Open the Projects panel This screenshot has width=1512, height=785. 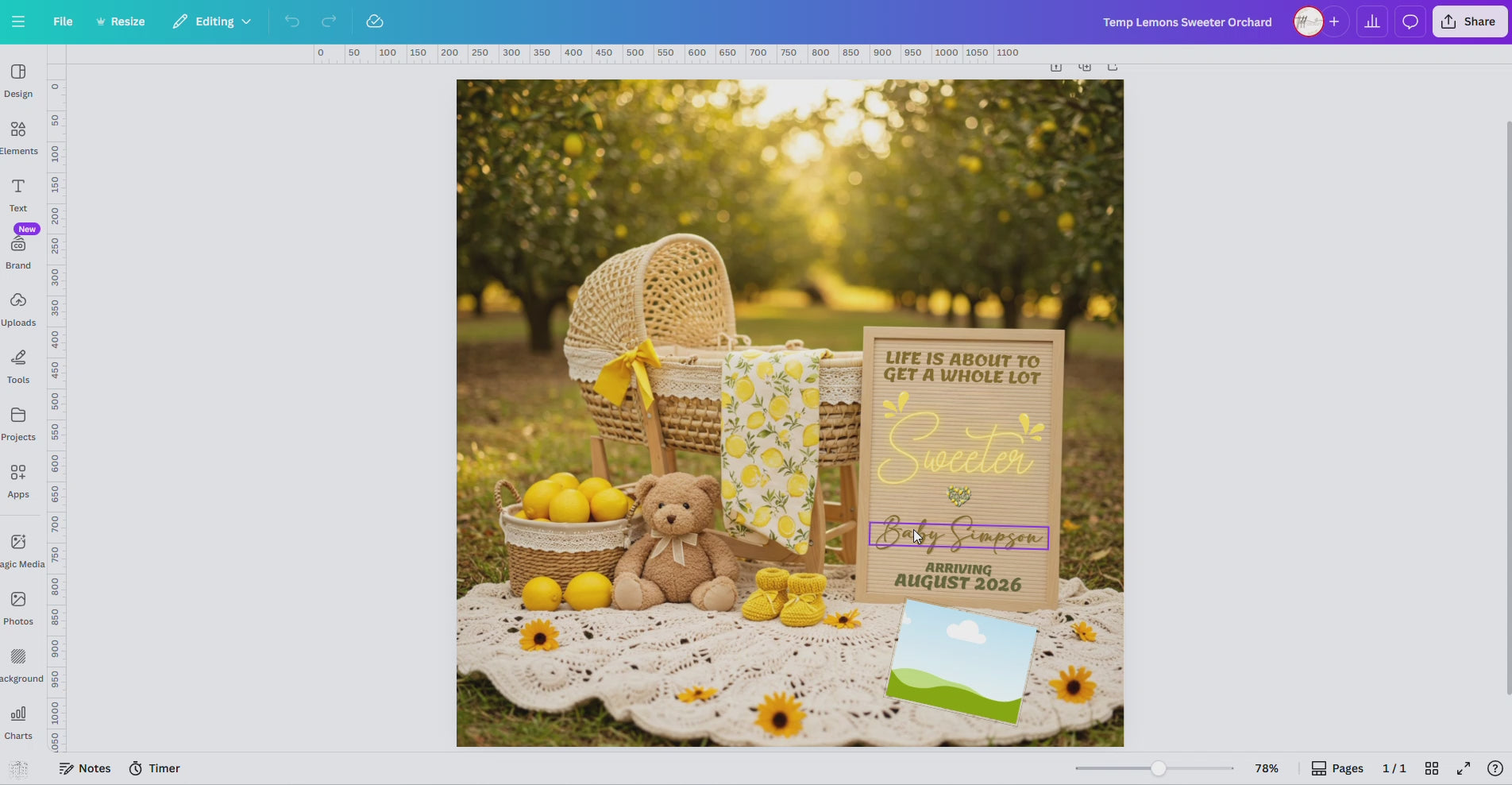point(18,423)
